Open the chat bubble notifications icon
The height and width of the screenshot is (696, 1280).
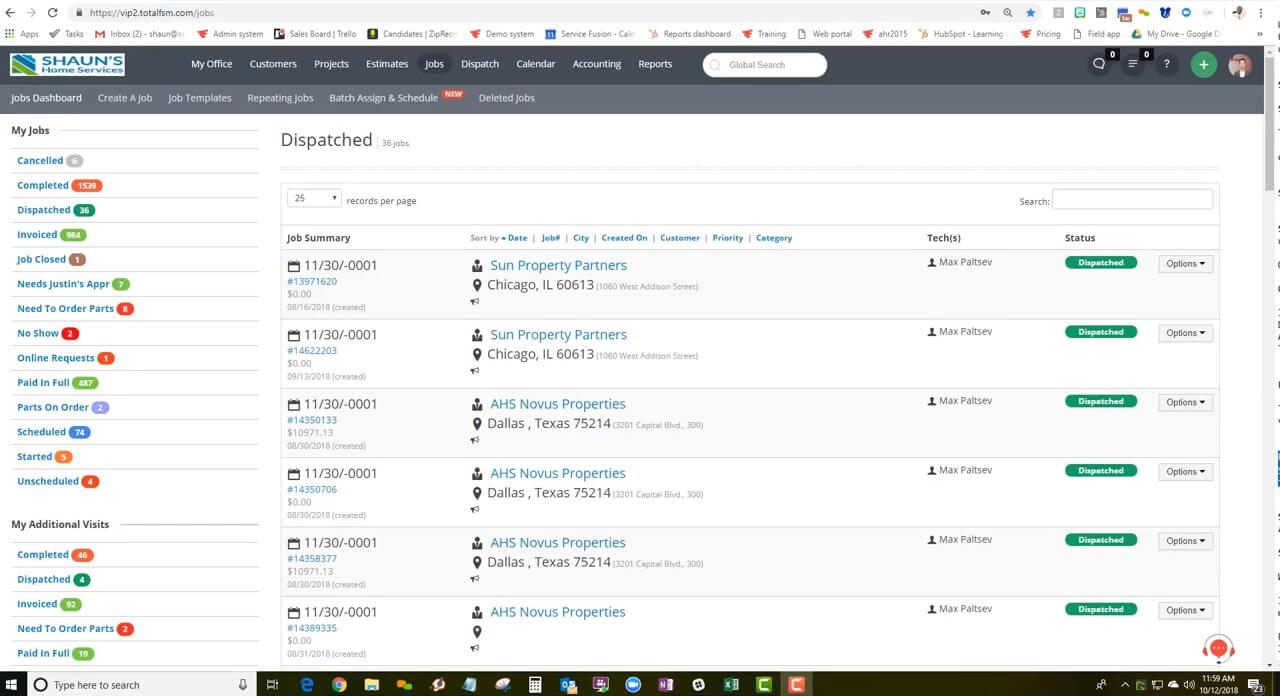coord(1100,64)
